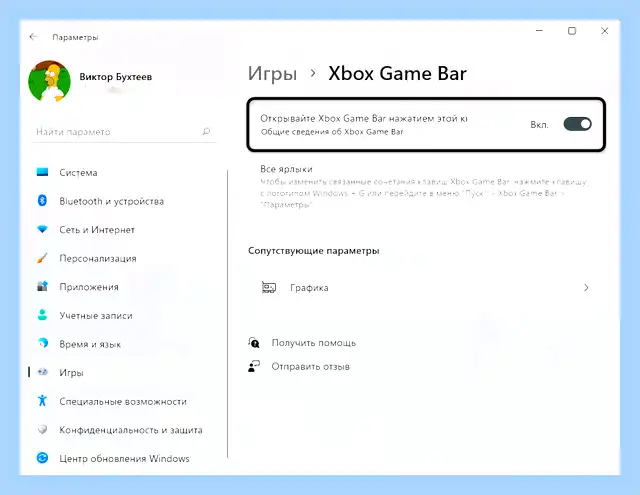
Task: Go to Время и язык settings
Action: click(x=90, y=344)
